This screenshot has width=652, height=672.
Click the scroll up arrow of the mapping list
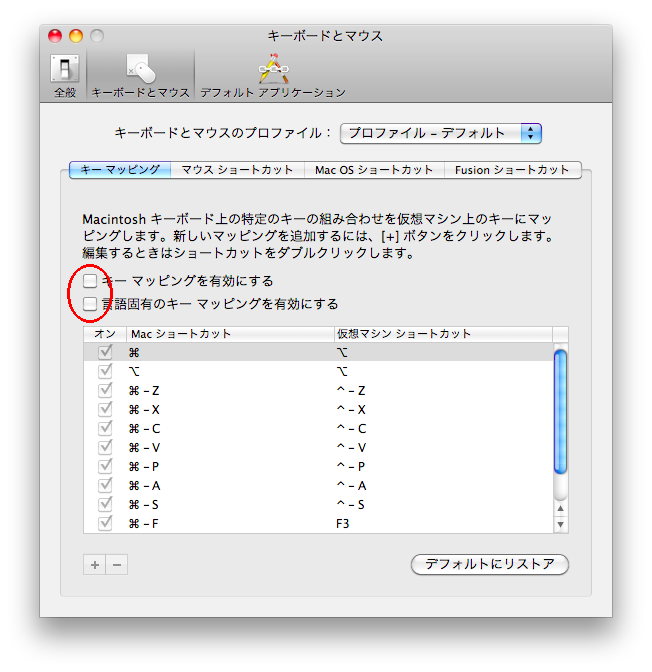[x=560, y=509]
